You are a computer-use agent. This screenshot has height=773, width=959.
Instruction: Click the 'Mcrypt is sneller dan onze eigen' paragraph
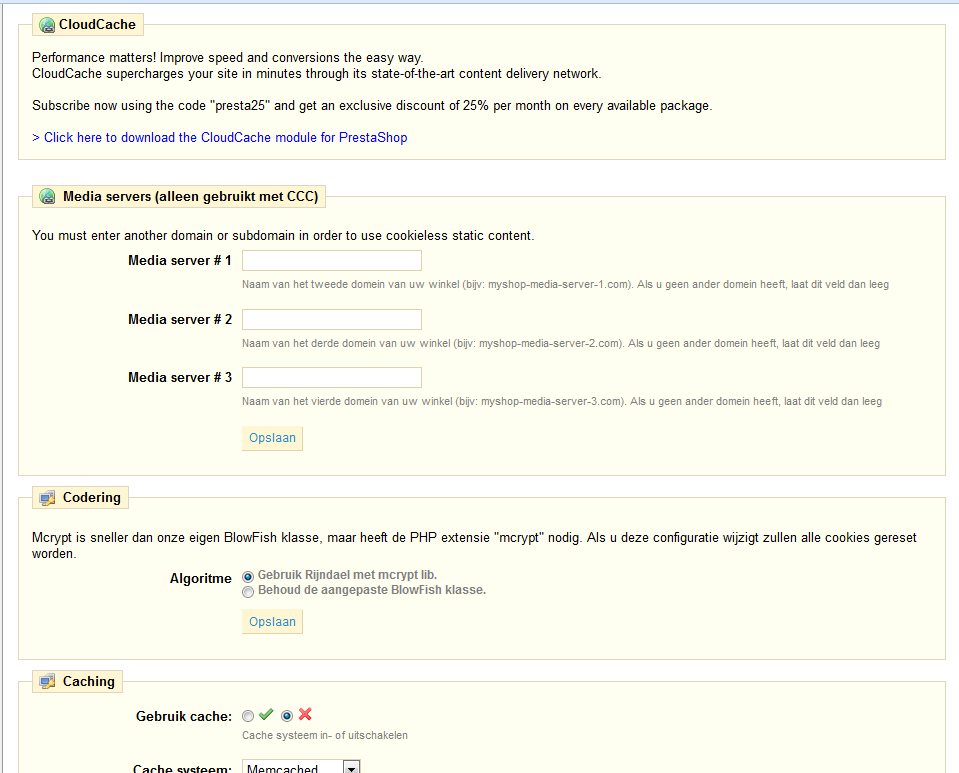pyautogui.click(x=474, y=546)
